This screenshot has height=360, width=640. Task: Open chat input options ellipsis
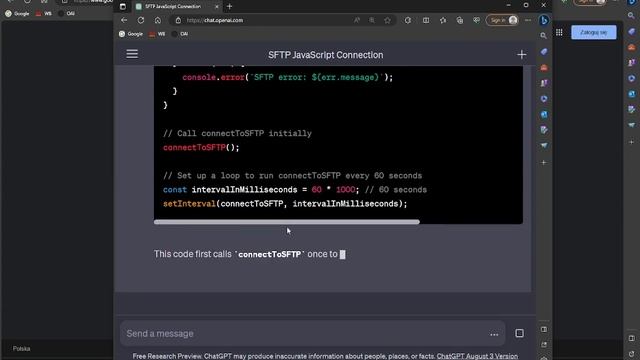(x=494, y=334)
